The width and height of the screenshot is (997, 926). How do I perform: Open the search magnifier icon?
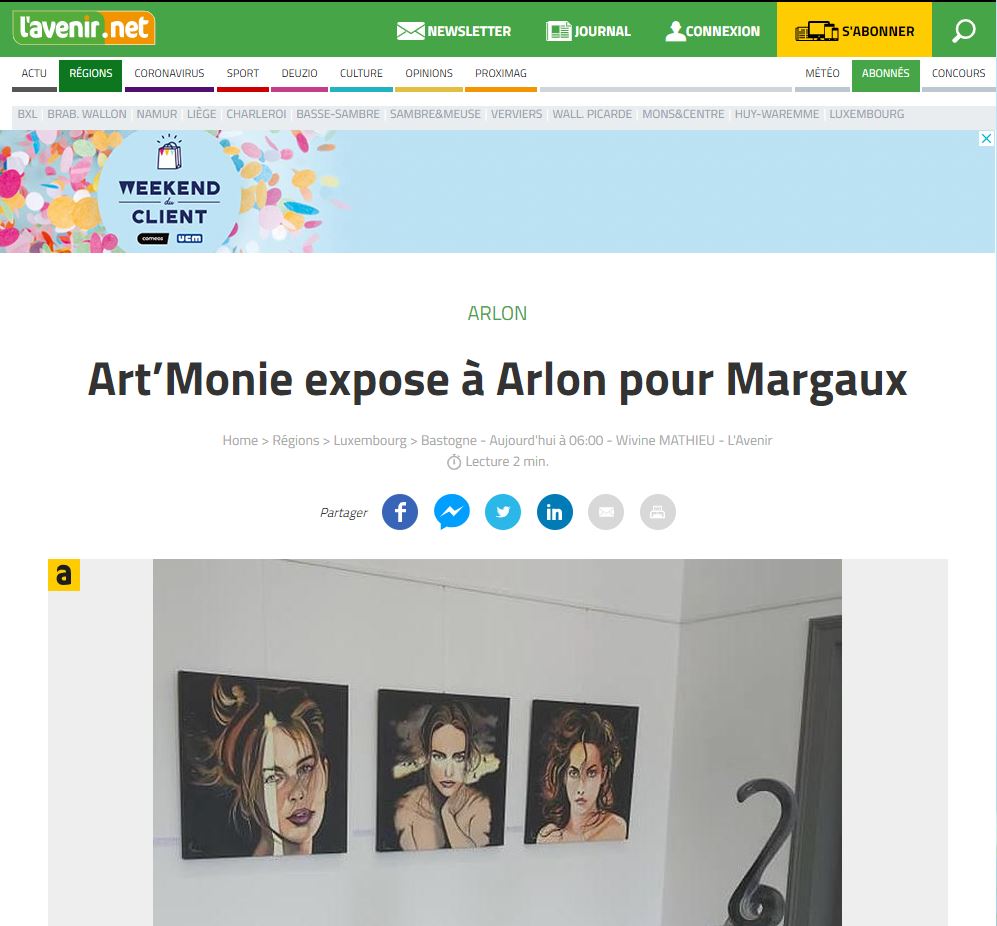pyautogui.click(x=963, y=31)
